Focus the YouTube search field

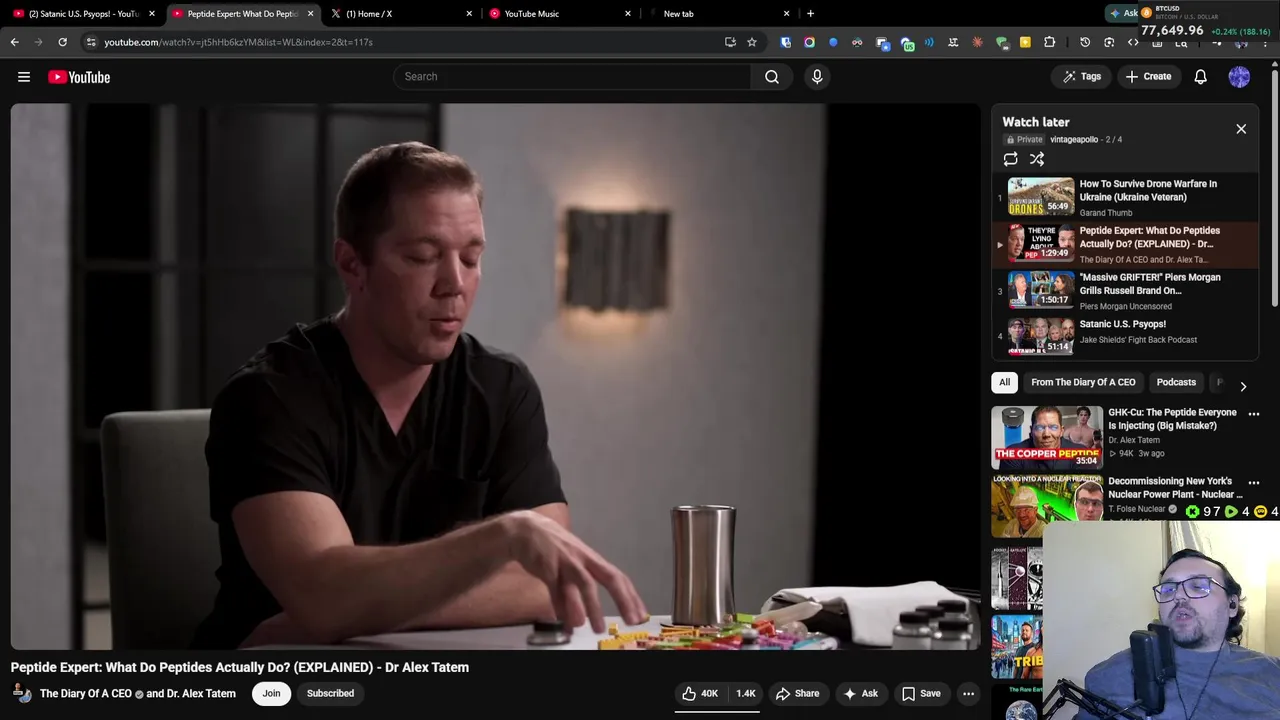[572, 77]
